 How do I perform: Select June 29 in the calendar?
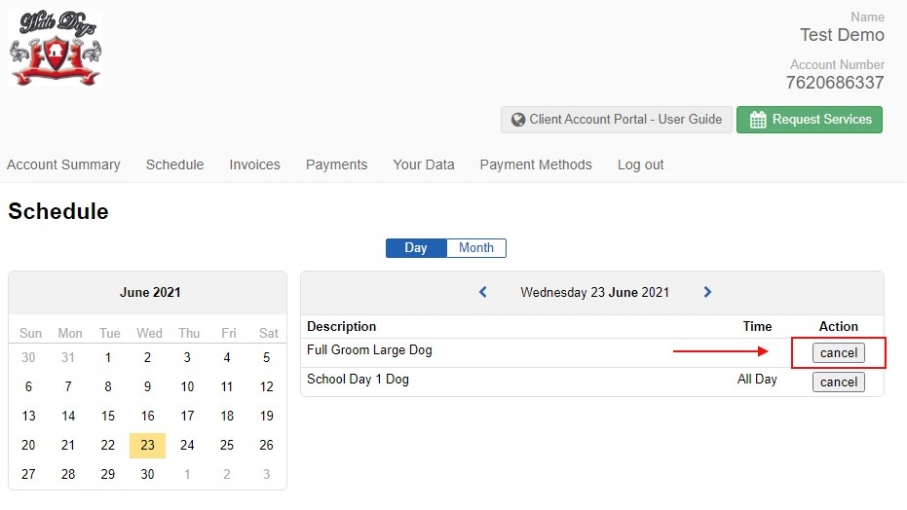[108, 474]
